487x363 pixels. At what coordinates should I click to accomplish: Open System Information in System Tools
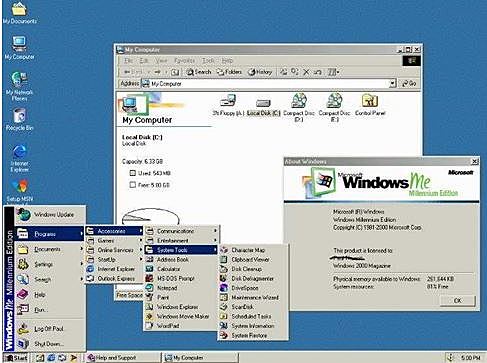coord(253,326)
